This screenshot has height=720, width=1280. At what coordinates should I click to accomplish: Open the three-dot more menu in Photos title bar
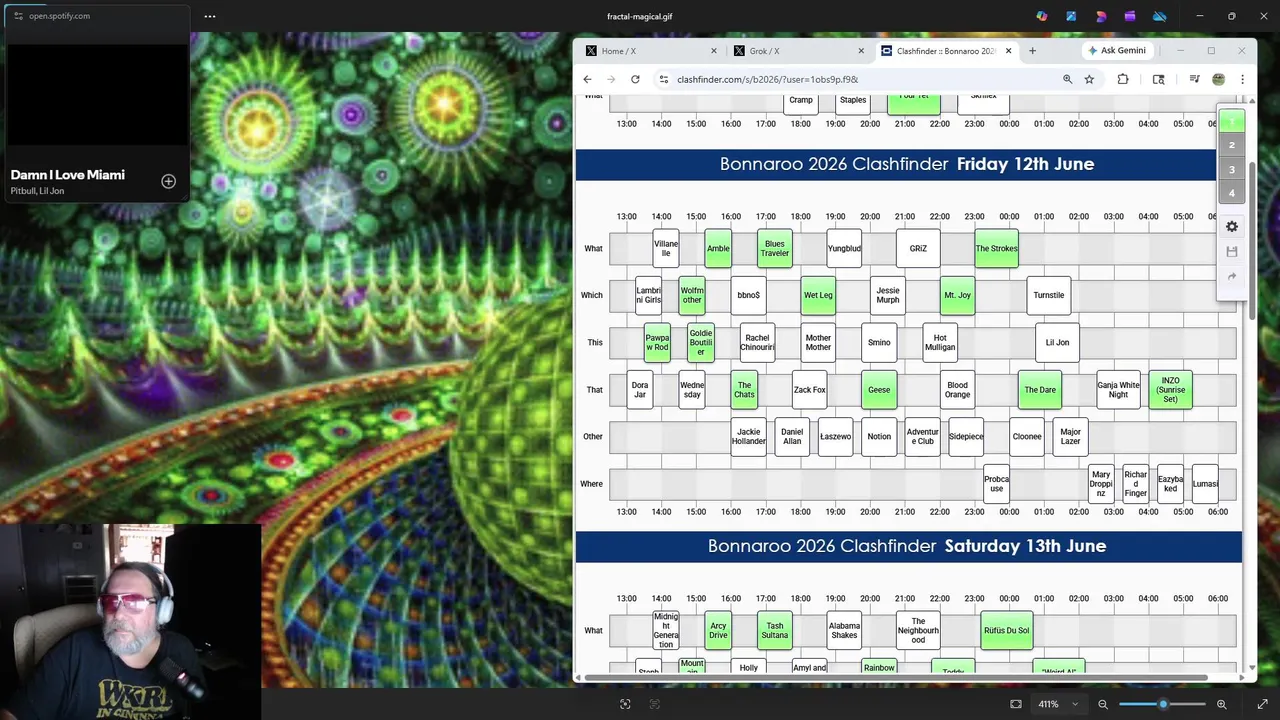point(210,16)
